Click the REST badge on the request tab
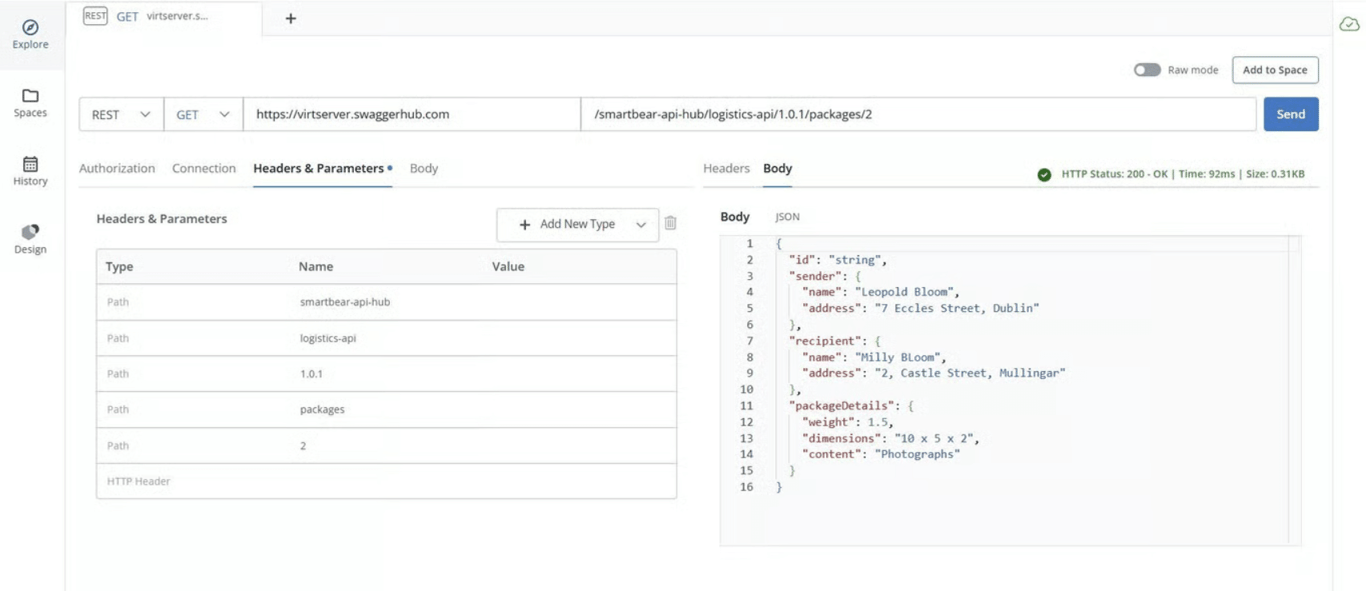Viewport: 1366px width, 591px height. click(95, 17)
